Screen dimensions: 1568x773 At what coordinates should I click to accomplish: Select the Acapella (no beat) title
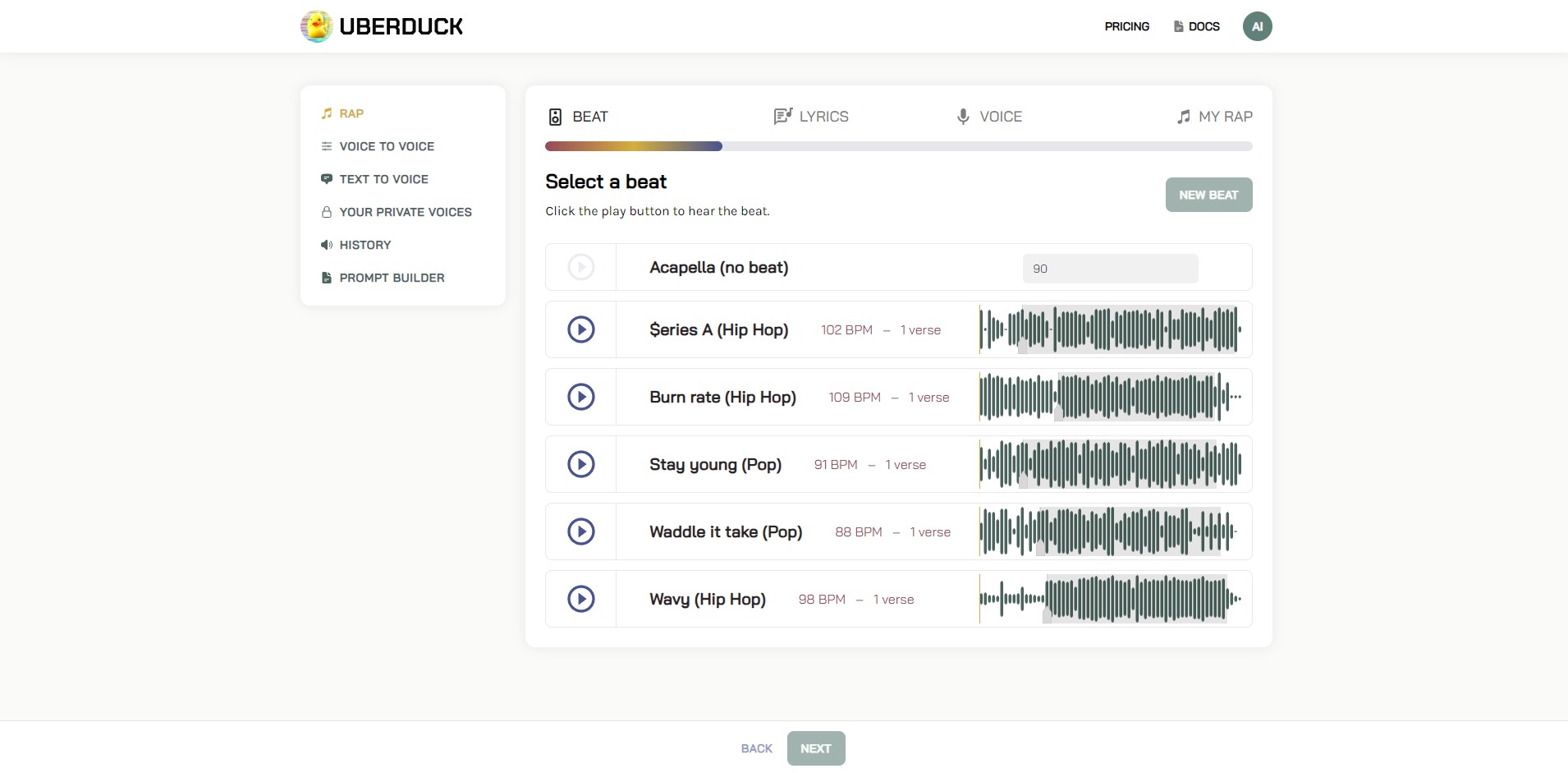[x=718, y=268]
